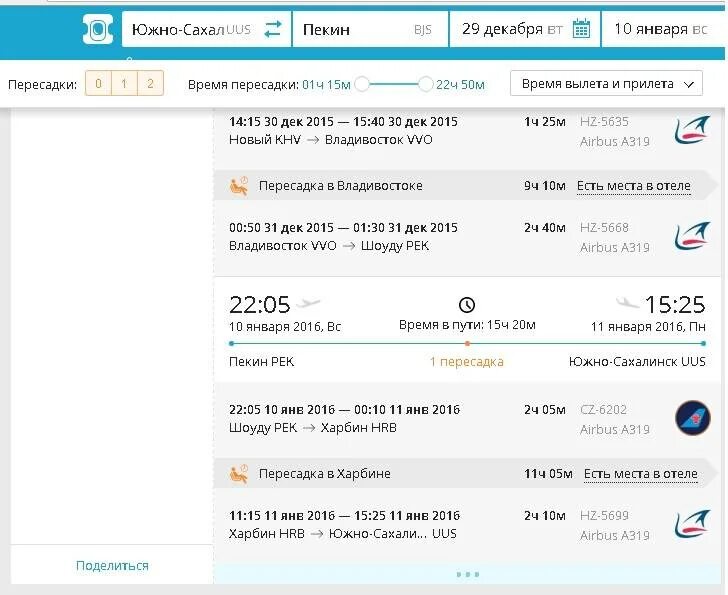This screenshot has width=728, height=595.
Task: Click the departure time 22:05
Action: coord(260,304)
